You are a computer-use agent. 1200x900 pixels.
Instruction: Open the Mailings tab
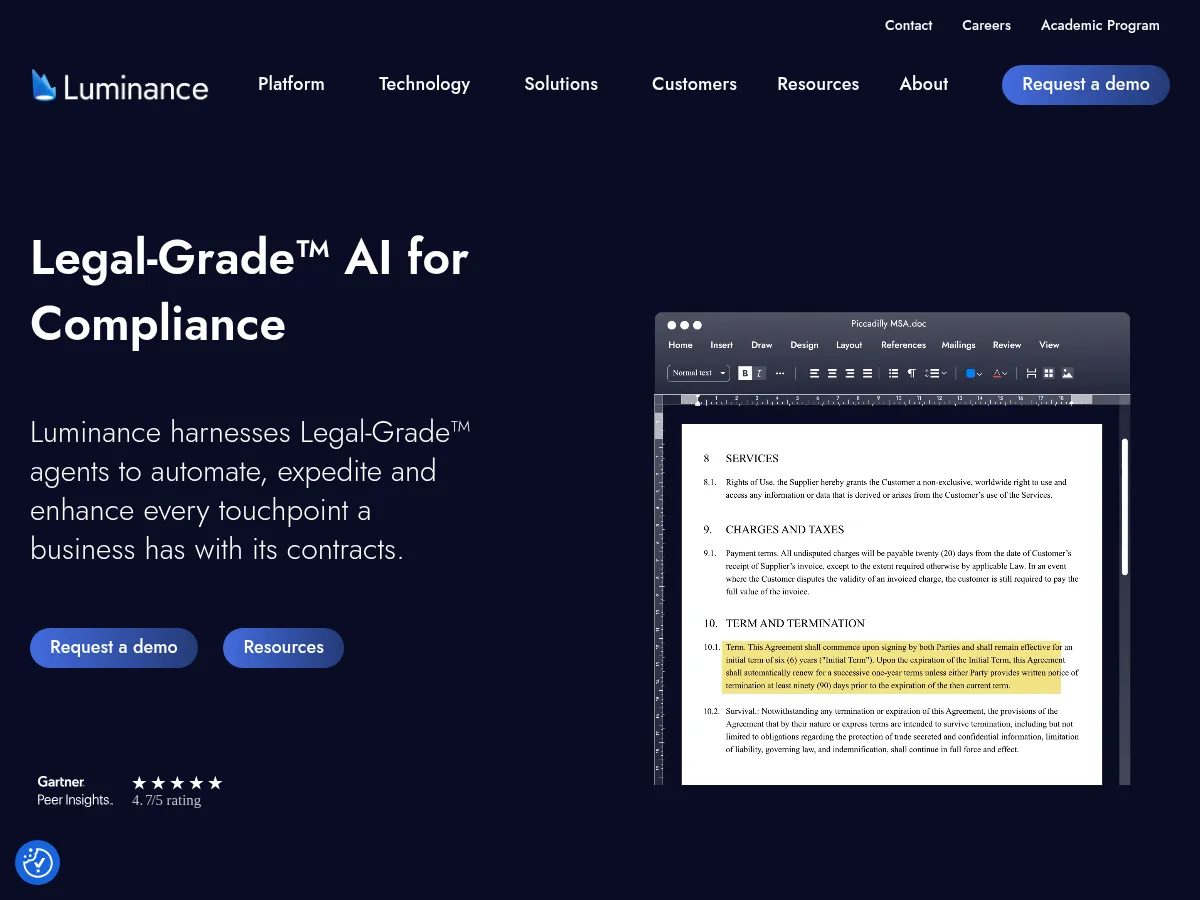tap(958, 344)
